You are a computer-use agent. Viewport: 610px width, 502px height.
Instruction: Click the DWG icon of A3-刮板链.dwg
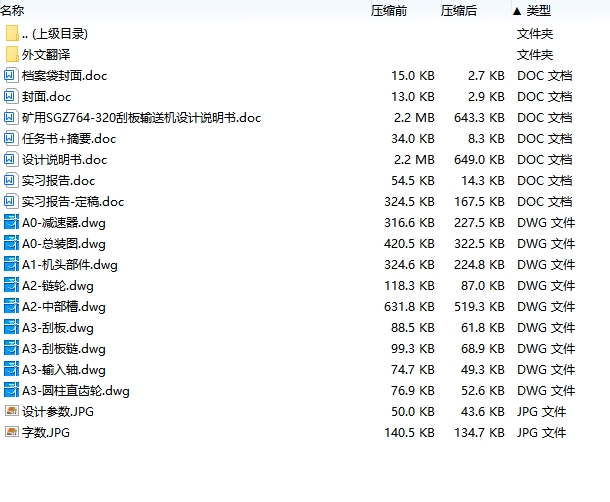pos(11,348)
